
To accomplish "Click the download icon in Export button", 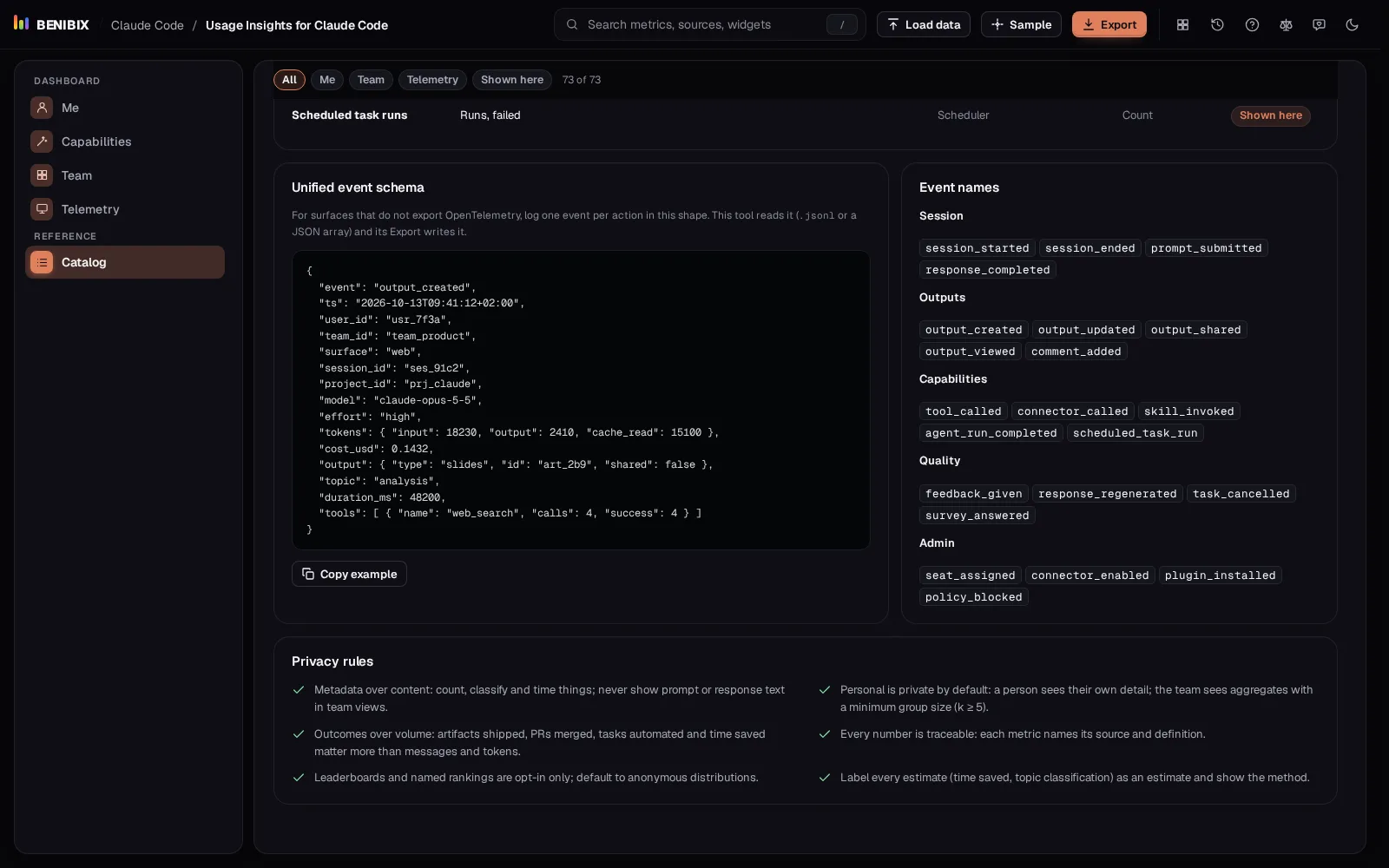I will (1089, 24).
